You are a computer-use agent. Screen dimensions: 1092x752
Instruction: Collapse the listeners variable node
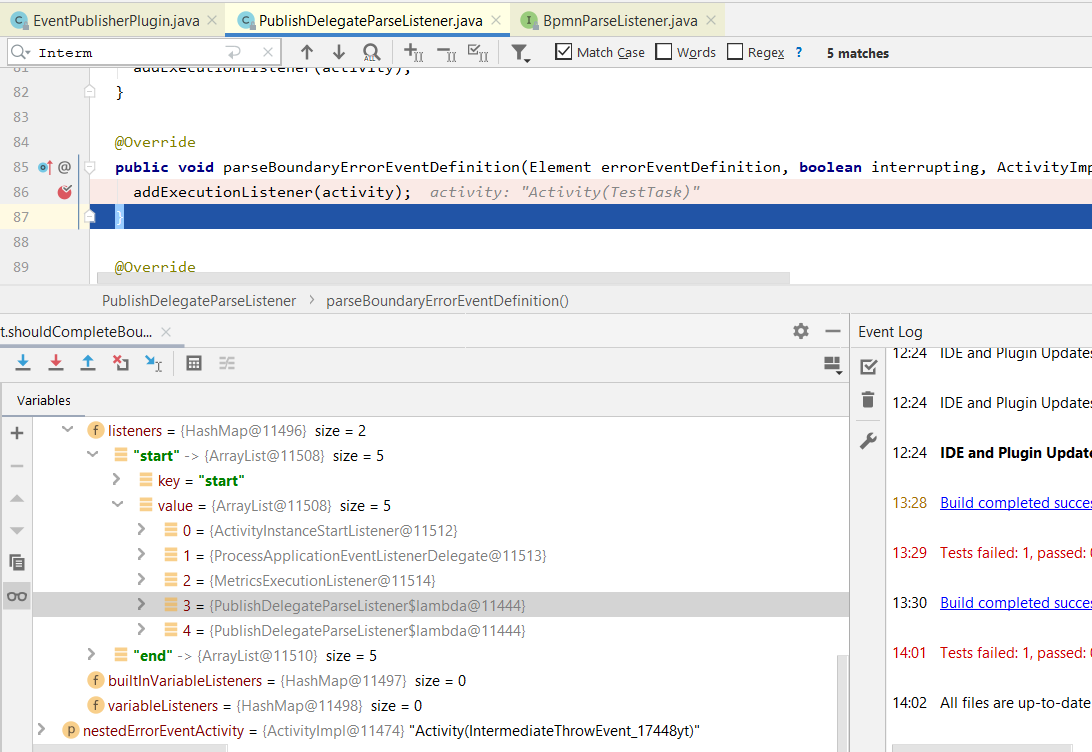coord(66,430)
